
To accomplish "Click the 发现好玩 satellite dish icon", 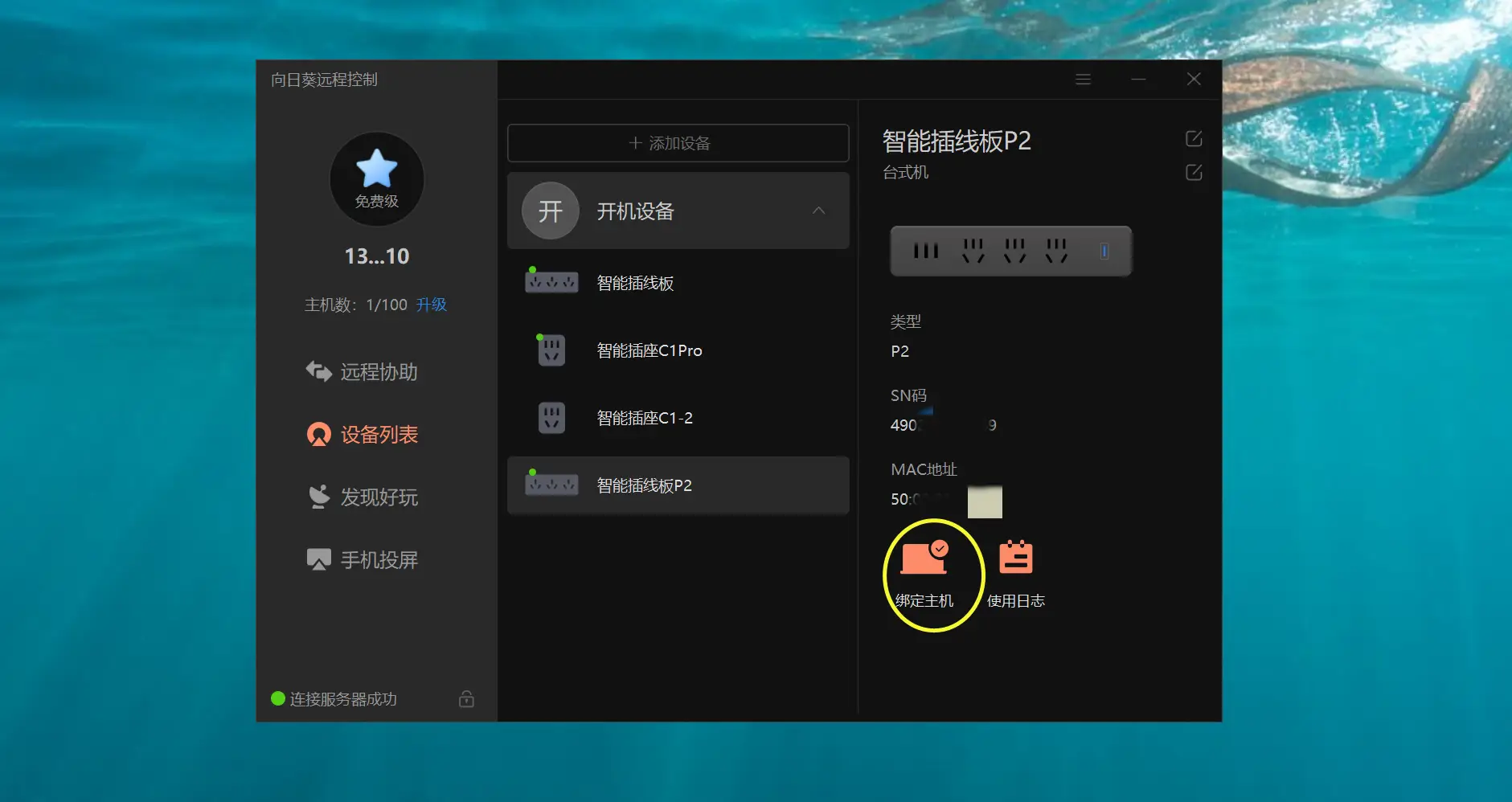I will coord(319,497).
